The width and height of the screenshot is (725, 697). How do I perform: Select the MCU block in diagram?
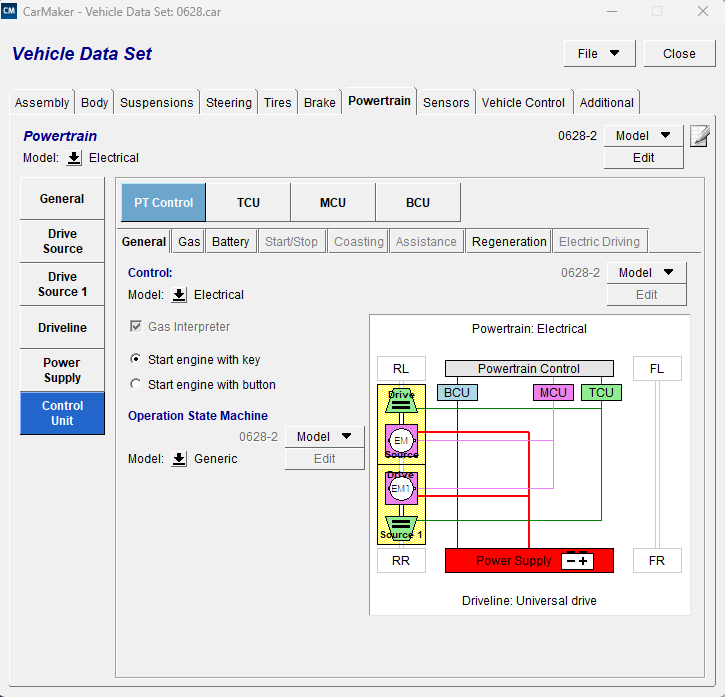click(553, 393)
